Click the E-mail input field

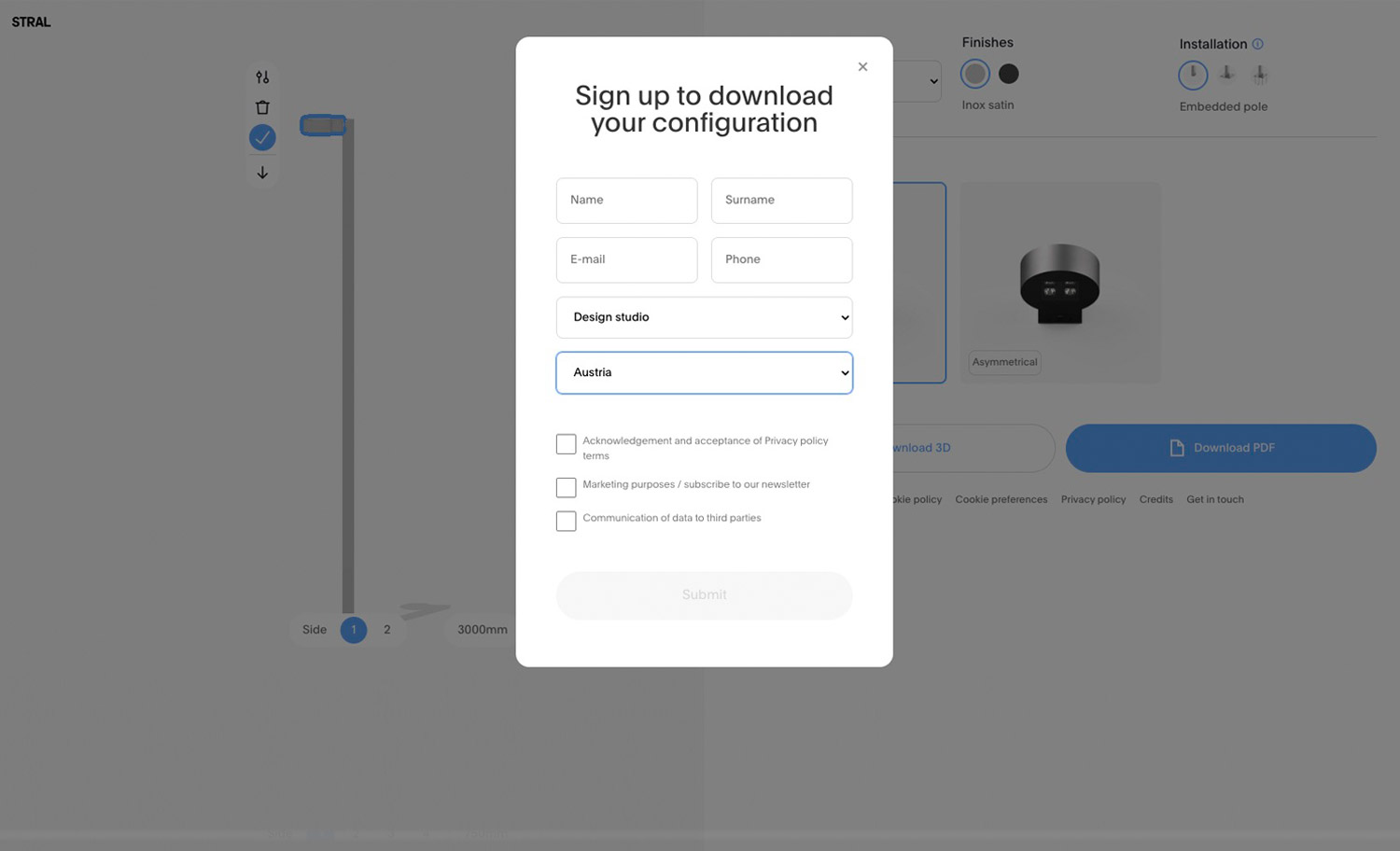coord(626,259)
